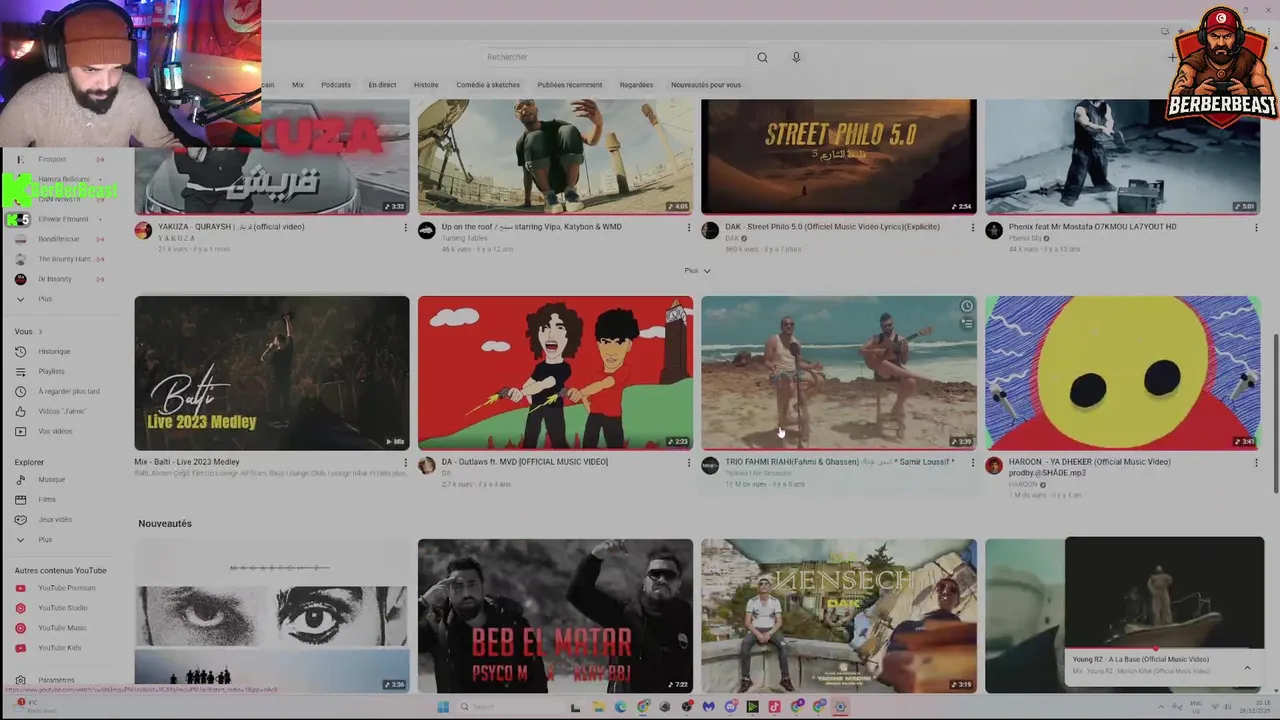Open Microsoft Edge from the taskbar
Image resolution: width=1280 pixels, height=720 pixels.
[x=620, y=707]
